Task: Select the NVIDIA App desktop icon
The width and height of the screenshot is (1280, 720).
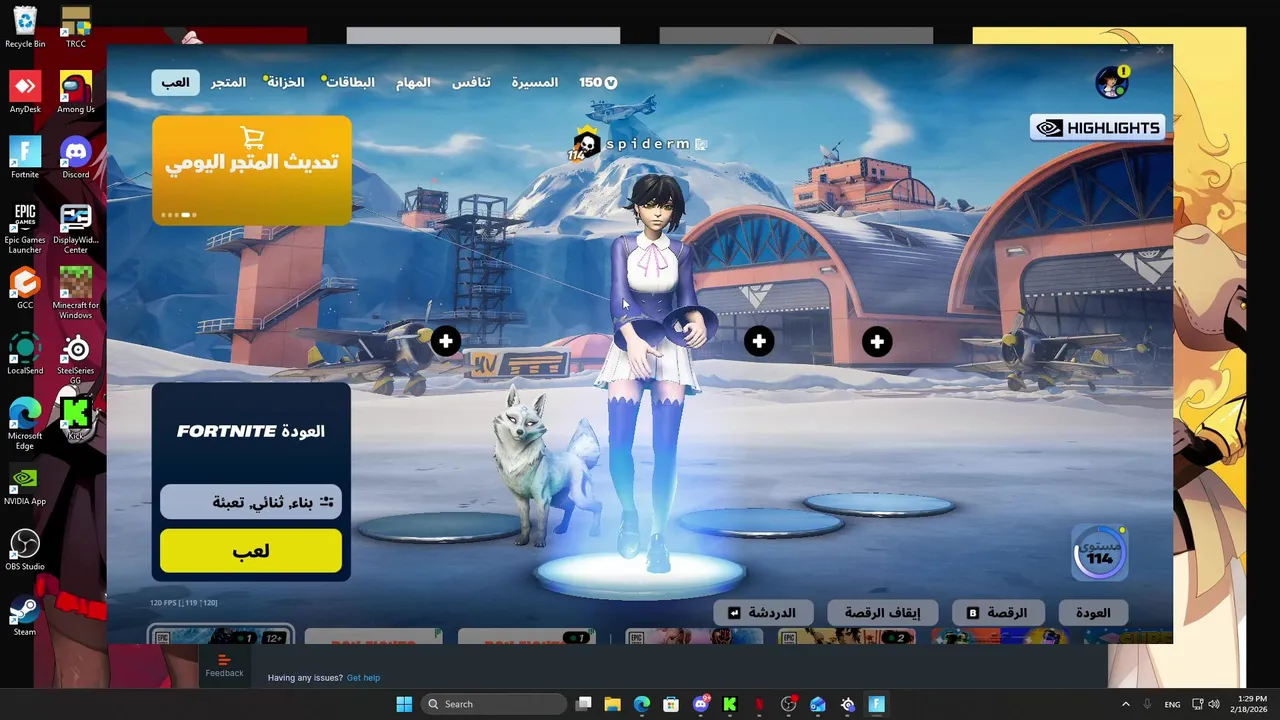Action: tap(25, 484)
